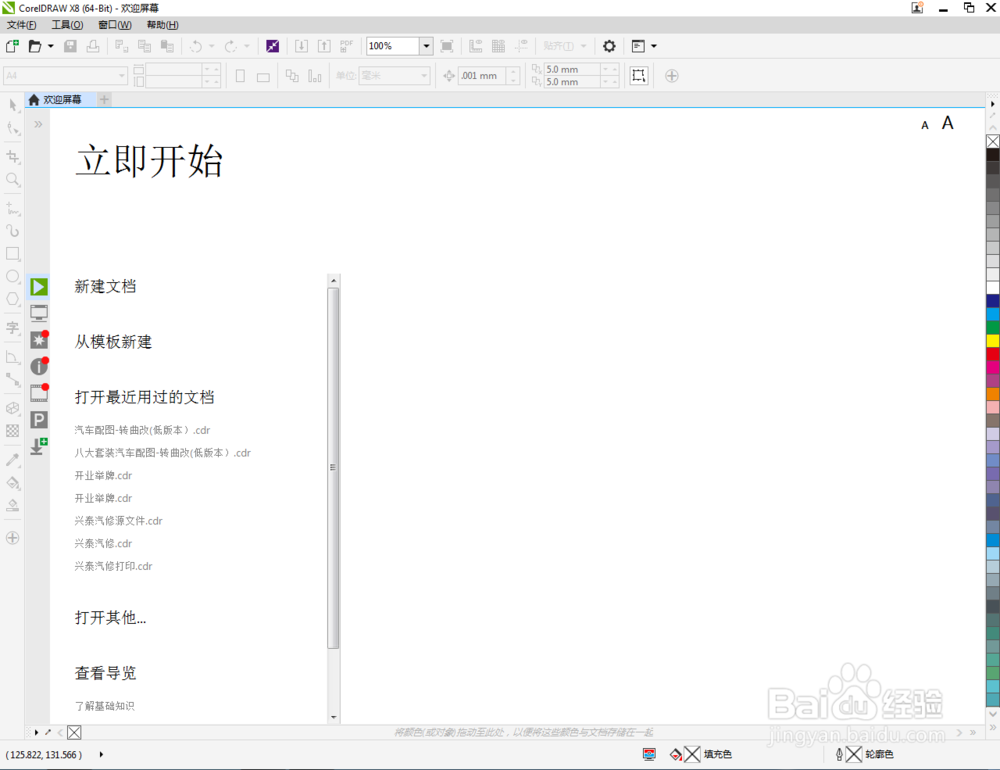The height and width of the screenshot is (770, 1000).
Task: Click the info circle sidebar icon
Action: coord(39,366)
